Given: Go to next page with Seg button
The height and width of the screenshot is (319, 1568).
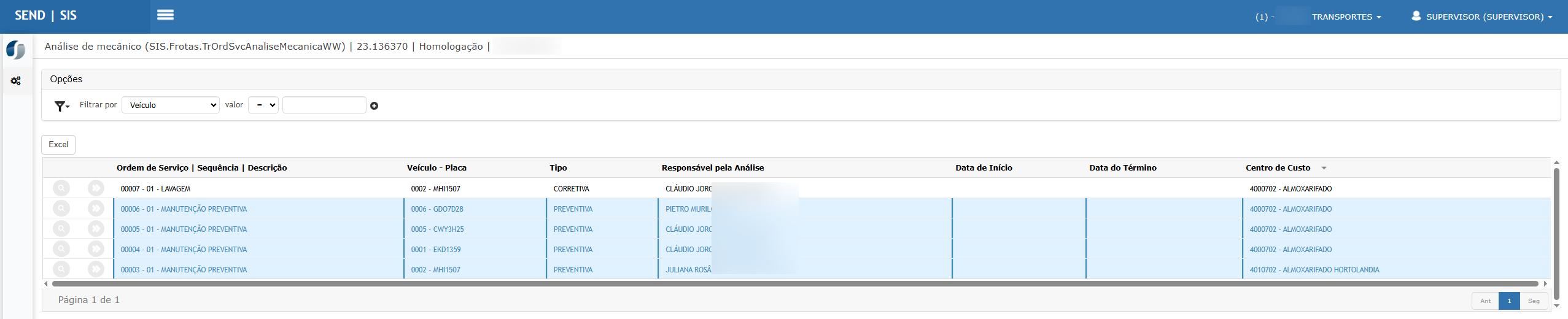Looking at the screenshot, I should click(x=1534, y=301).
